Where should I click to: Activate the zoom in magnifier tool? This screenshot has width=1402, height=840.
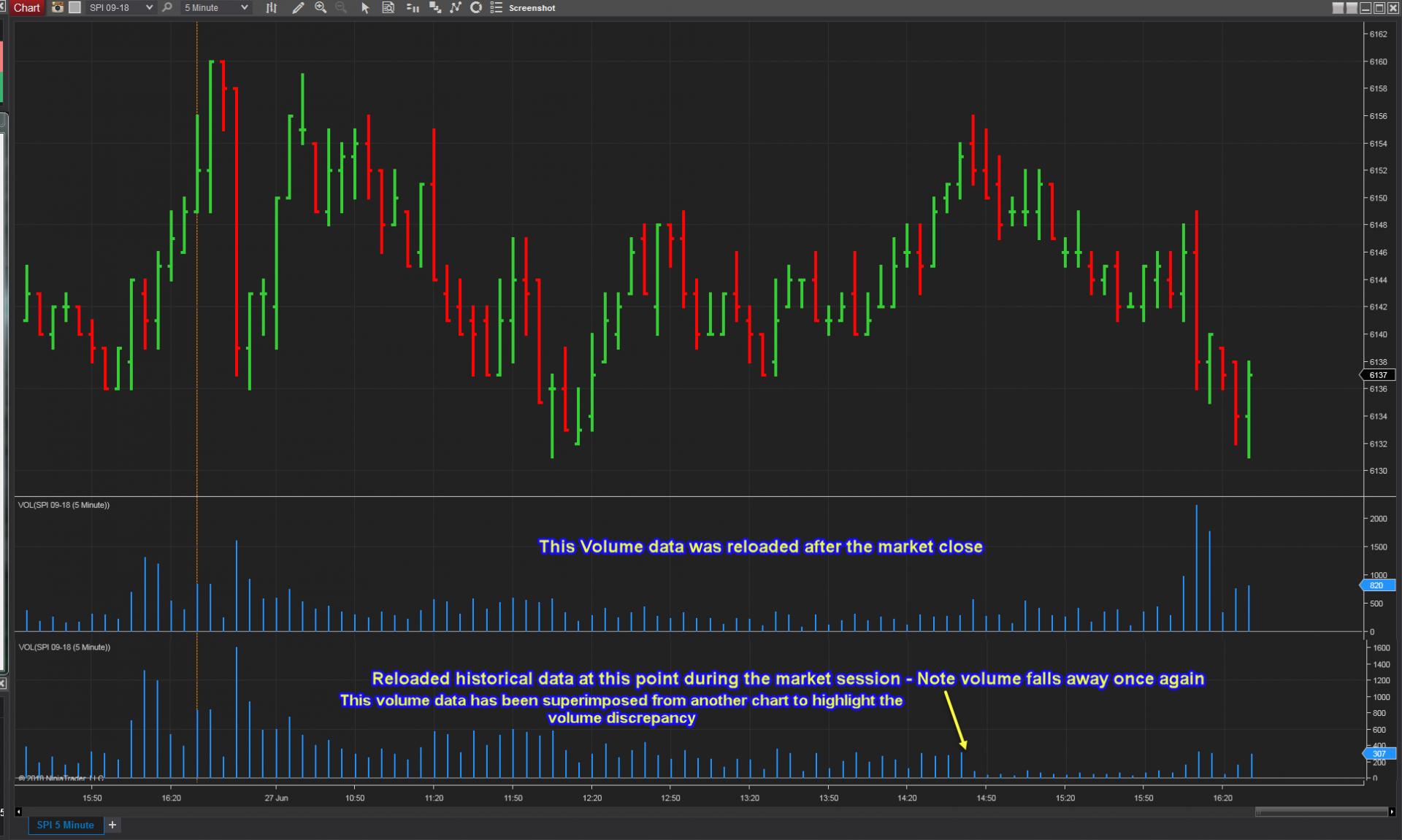[x=320, y=8]
